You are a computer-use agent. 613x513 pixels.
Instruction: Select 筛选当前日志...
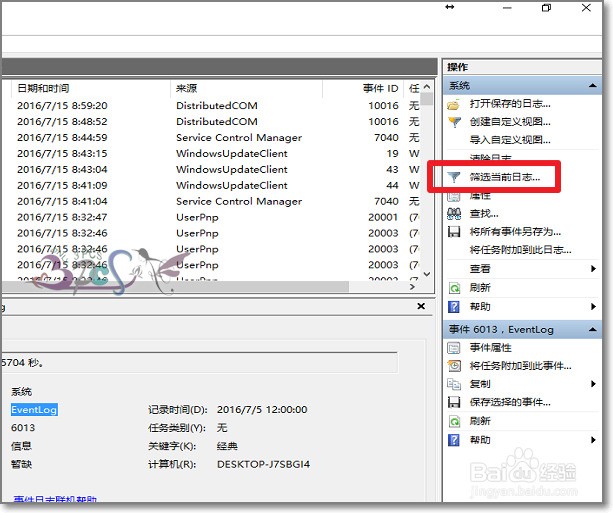[505, 178]
